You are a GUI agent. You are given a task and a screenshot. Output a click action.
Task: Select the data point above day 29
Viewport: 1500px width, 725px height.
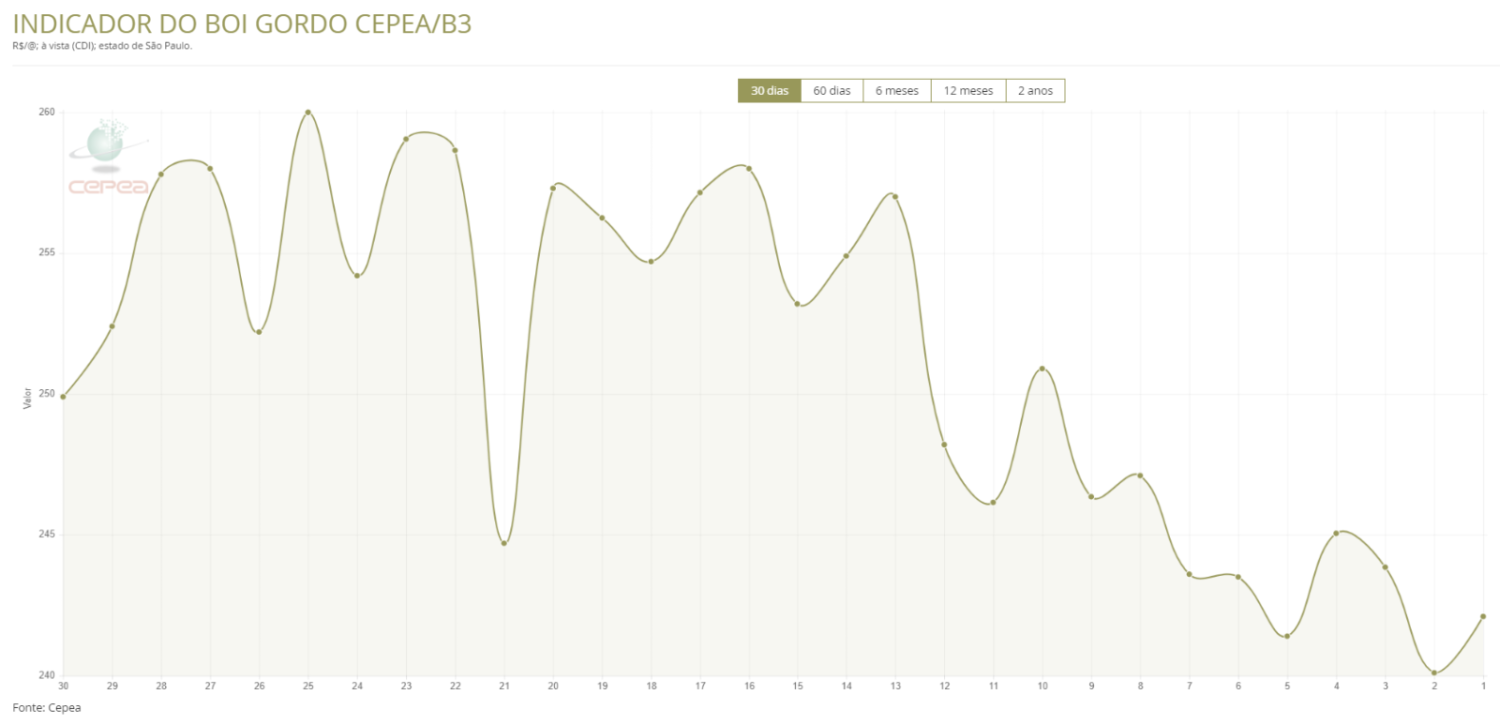[112, 326]
